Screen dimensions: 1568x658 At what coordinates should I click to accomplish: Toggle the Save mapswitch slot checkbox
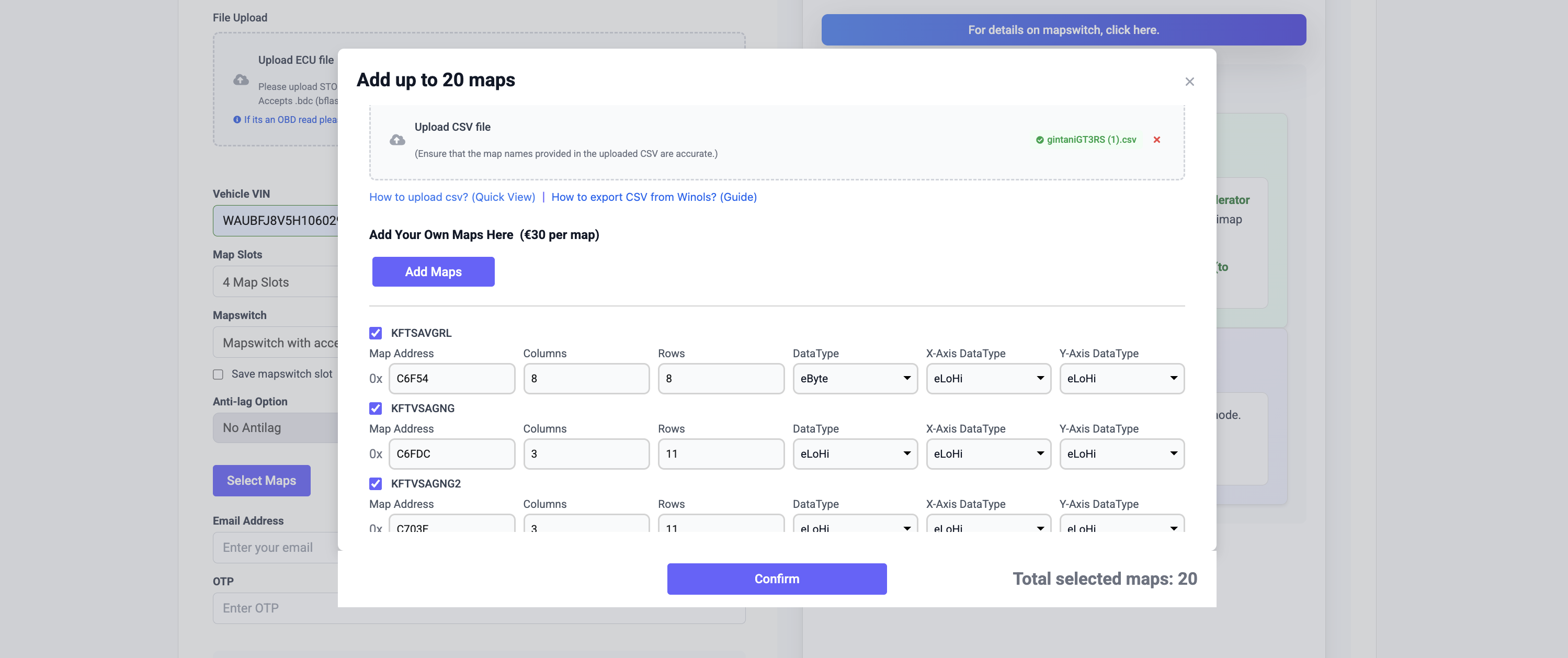[x=219, y=374]
